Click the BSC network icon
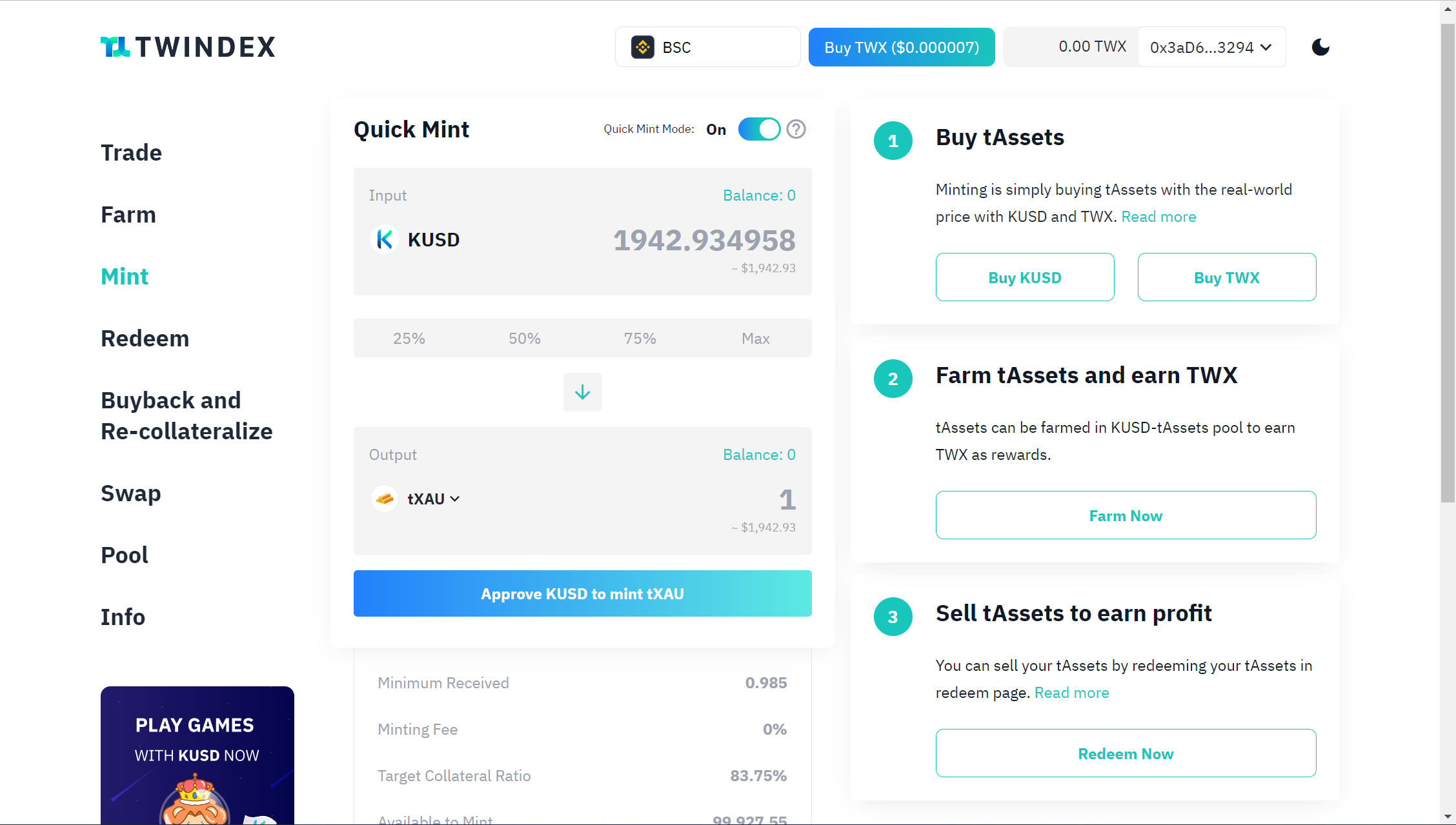 [x=640, y=47]
